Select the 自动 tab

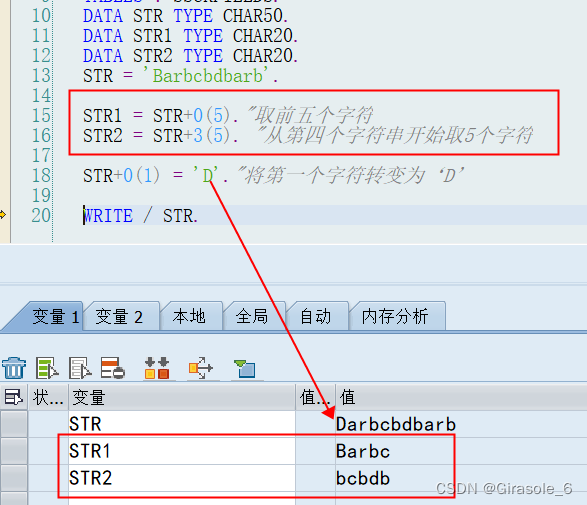coord(316,317)
